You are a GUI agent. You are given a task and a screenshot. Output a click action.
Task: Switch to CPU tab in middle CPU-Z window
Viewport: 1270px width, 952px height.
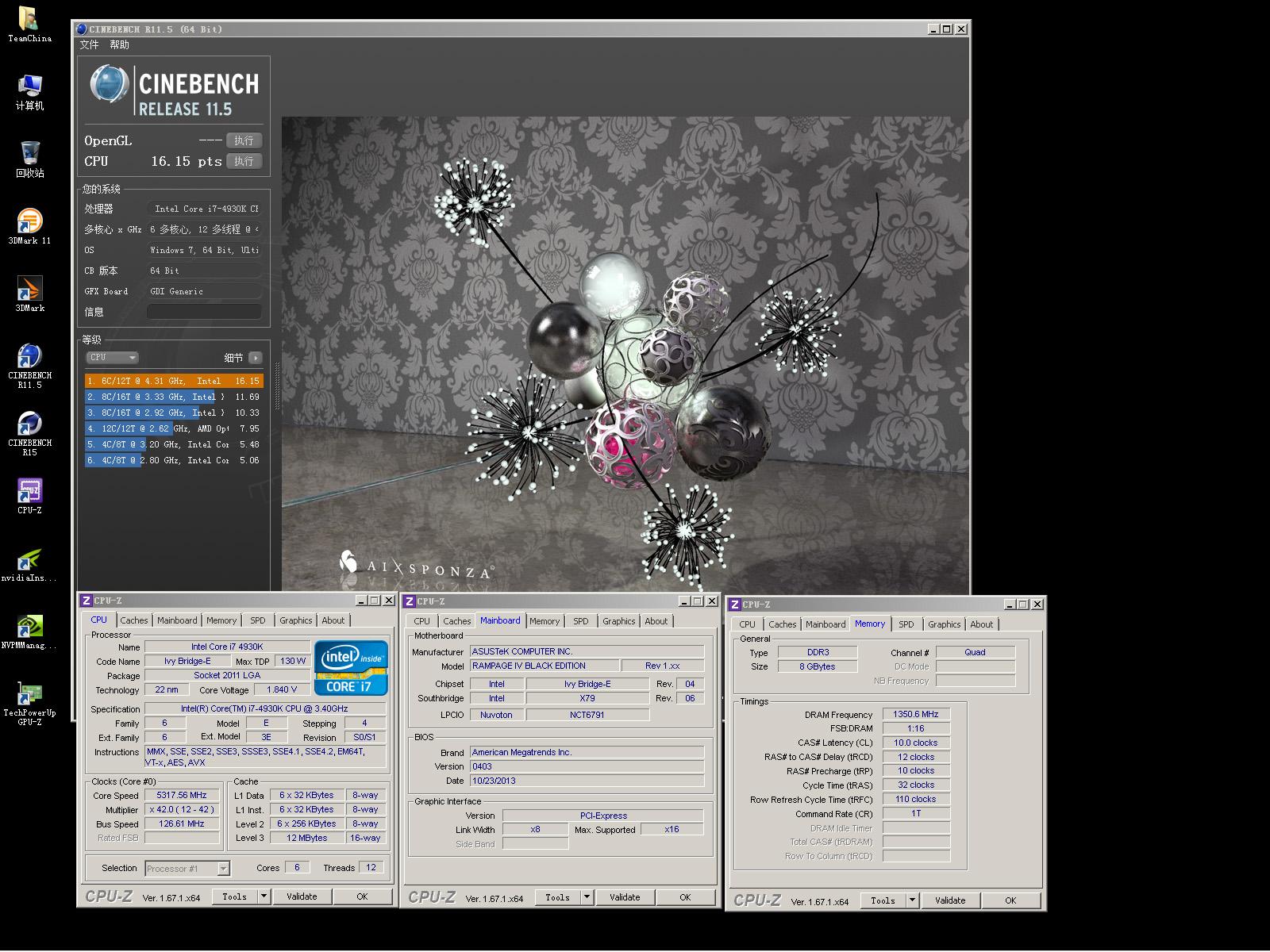(x=422, y=621)
